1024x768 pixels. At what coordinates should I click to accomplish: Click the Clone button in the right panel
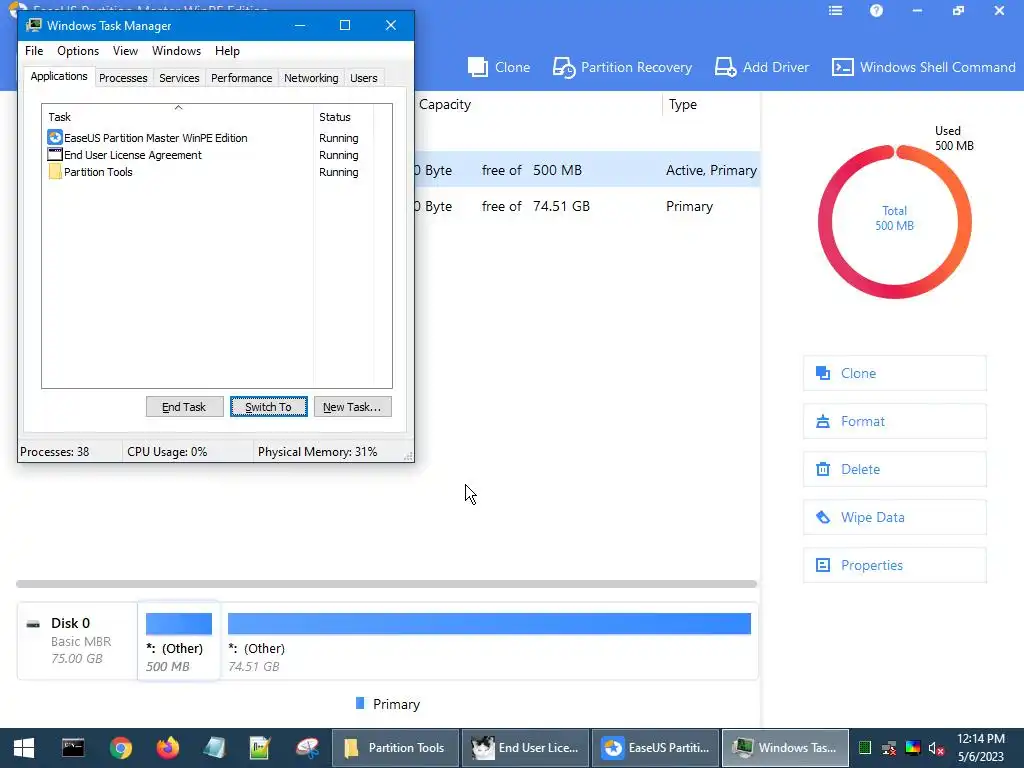point(895,373)
